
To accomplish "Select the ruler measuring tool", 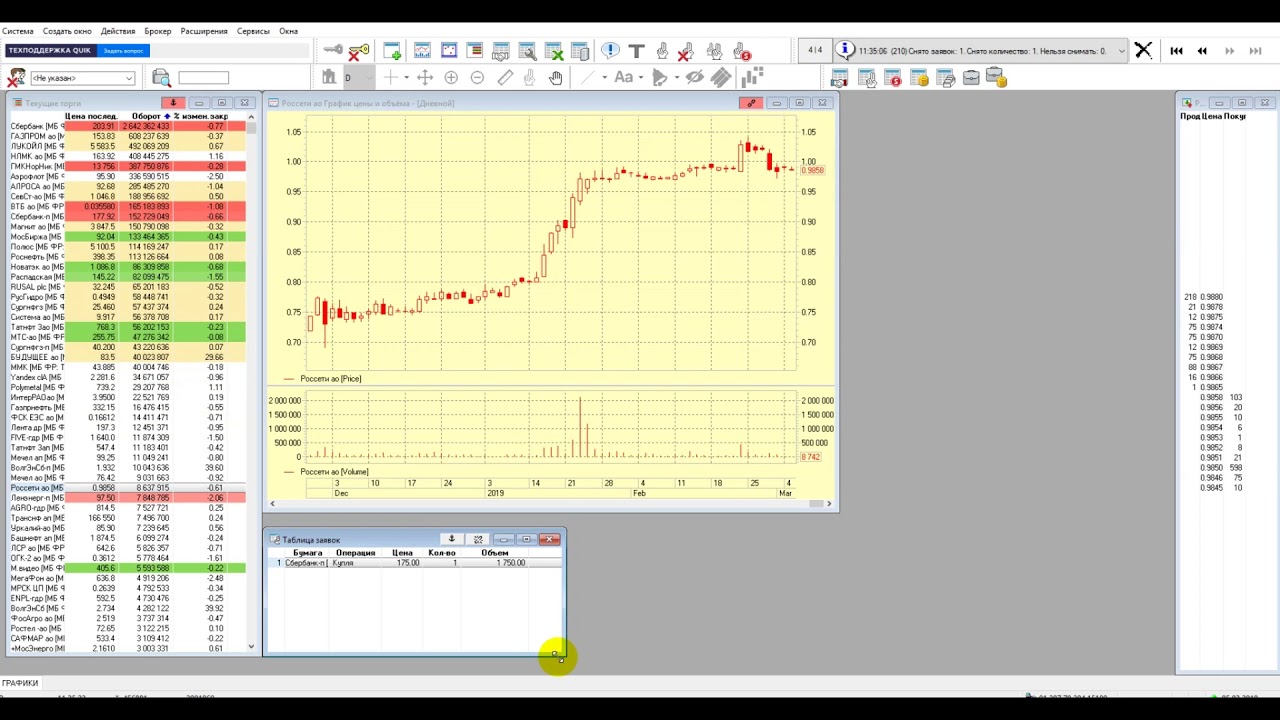I will tap(504, 78).
